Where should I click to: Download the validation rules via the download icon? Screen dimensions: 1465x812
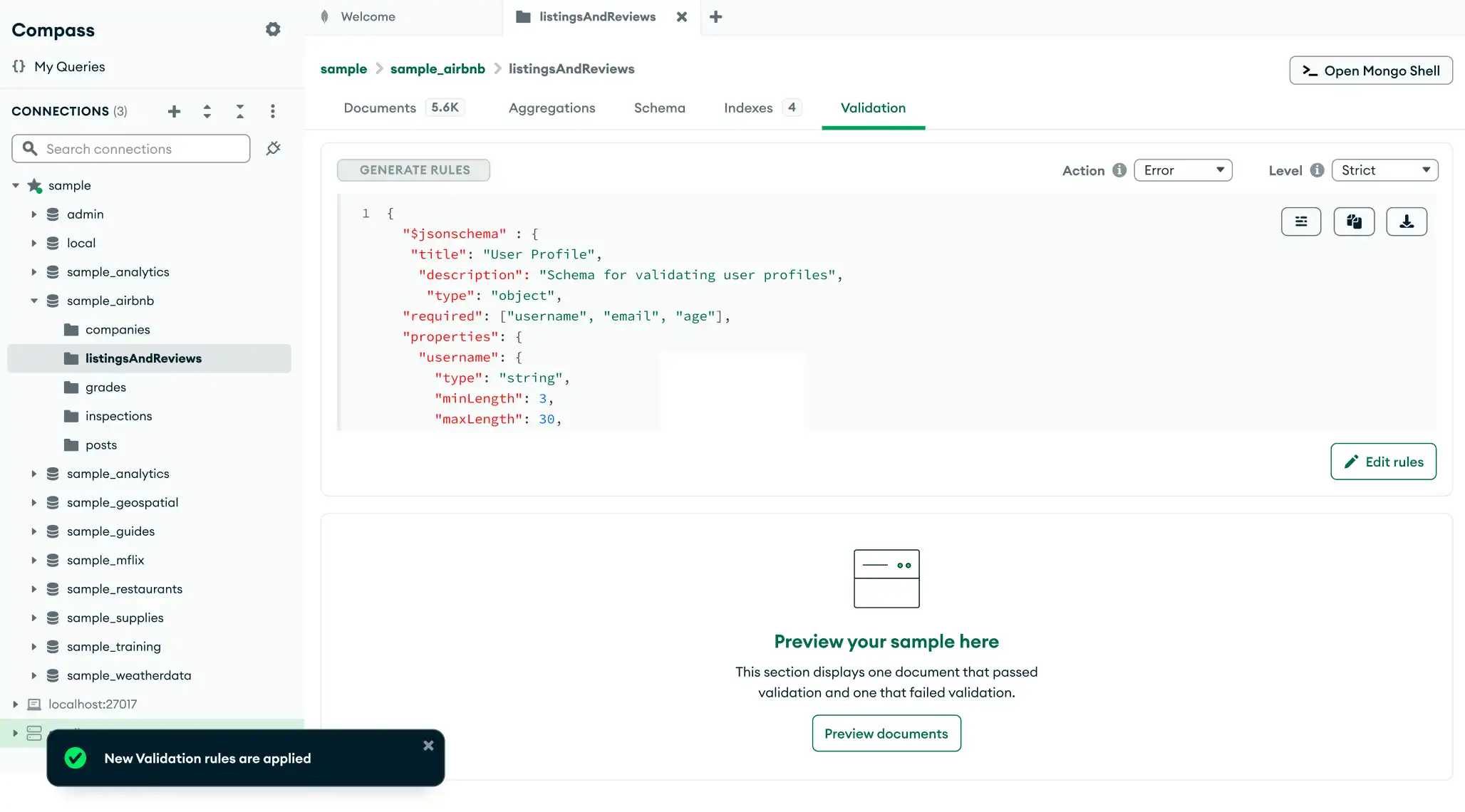point(1406,222)
